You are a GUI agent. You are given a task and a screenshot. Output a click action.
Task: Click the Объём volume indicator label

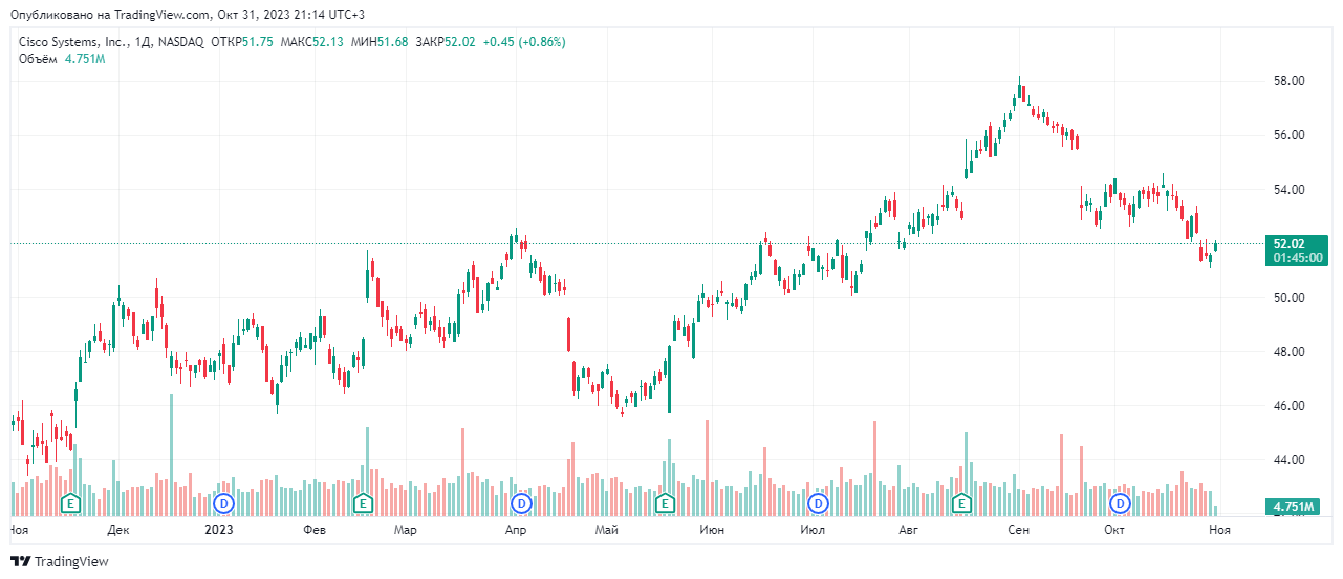(39, 59)
